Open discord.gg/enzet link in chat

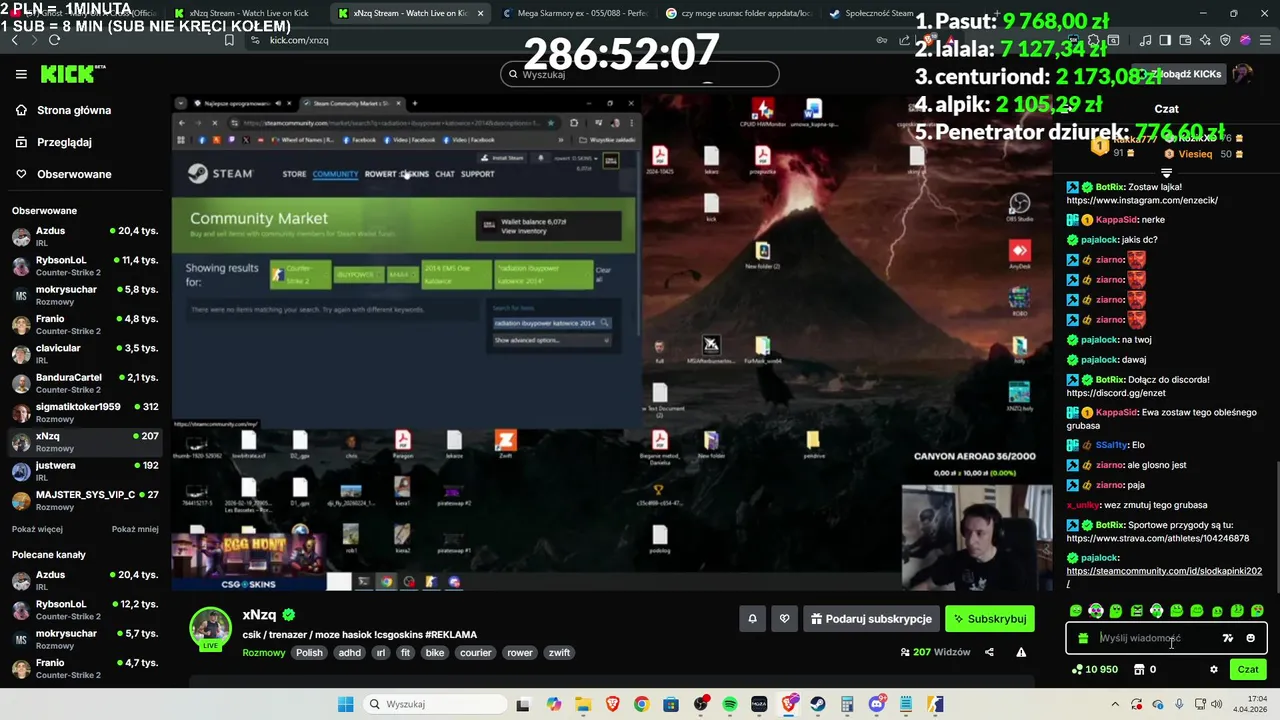coord(1116,393)
